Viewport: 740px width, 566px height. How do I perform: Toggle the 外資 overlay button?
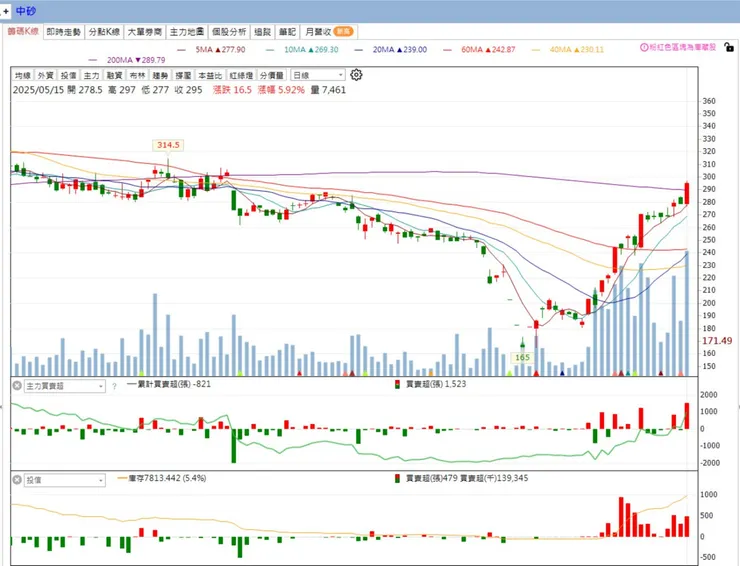(x=45, y=76)
